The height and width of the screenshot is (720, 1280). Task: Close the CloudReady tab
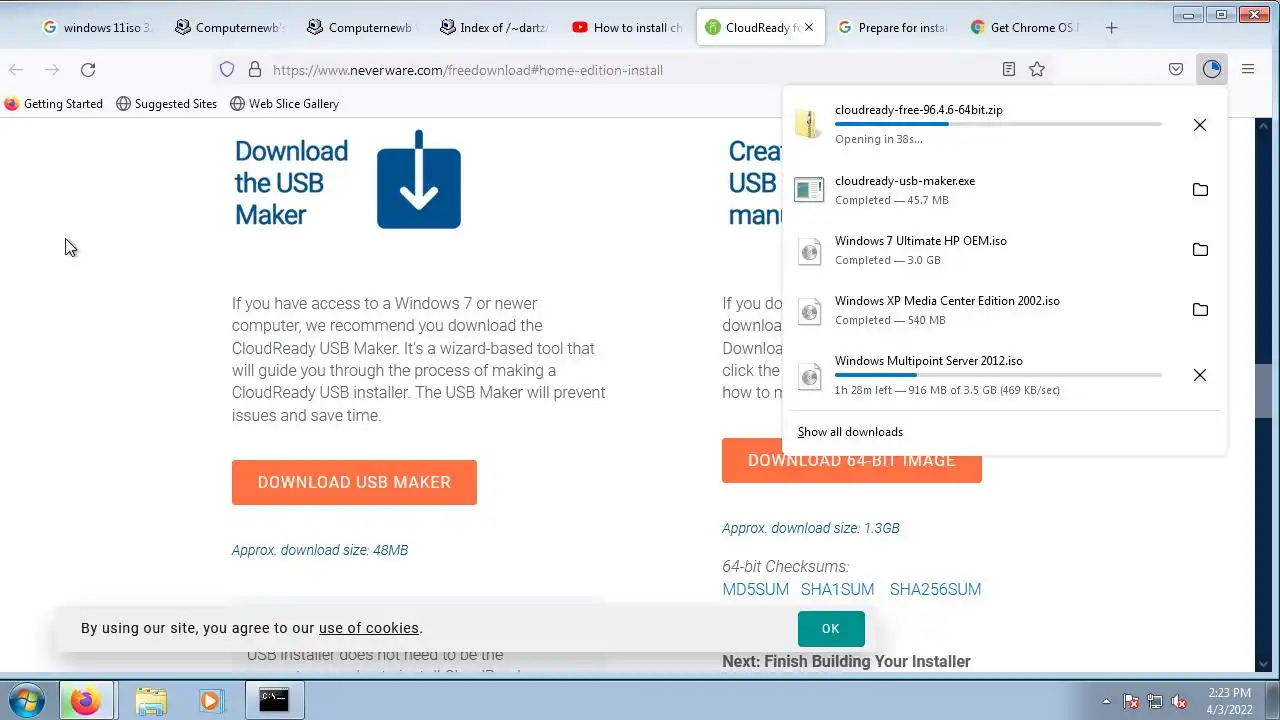coord(809,28)
